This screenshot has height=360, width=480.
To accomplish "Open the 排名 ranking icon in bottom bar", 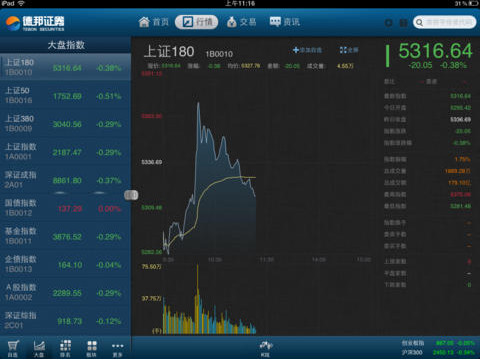I will [x=65, y=348].
